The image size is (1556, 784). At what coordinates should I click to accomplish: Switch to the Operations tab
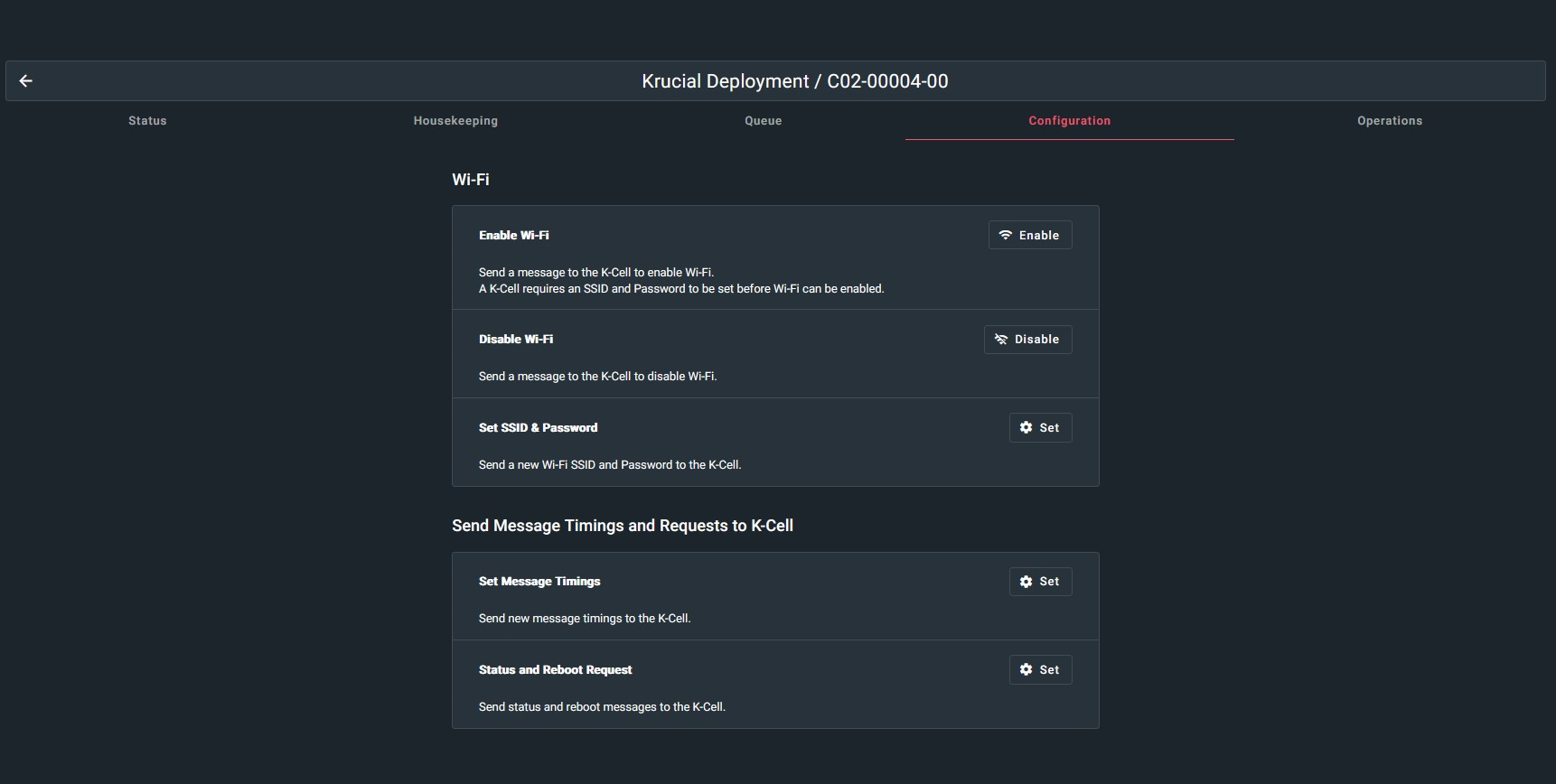(1390, 121)
